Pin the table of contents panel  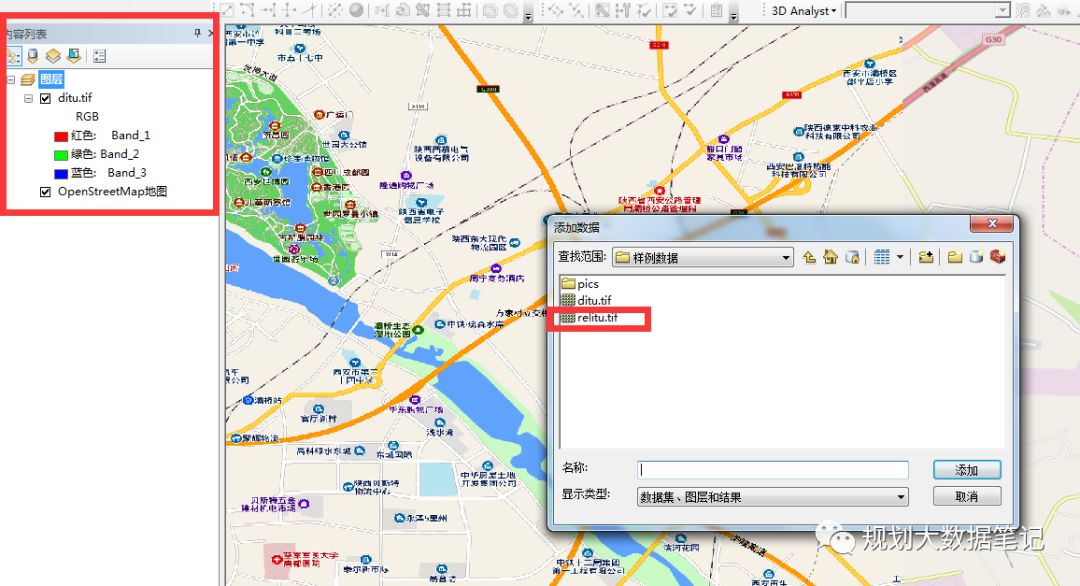coord(197,33)
